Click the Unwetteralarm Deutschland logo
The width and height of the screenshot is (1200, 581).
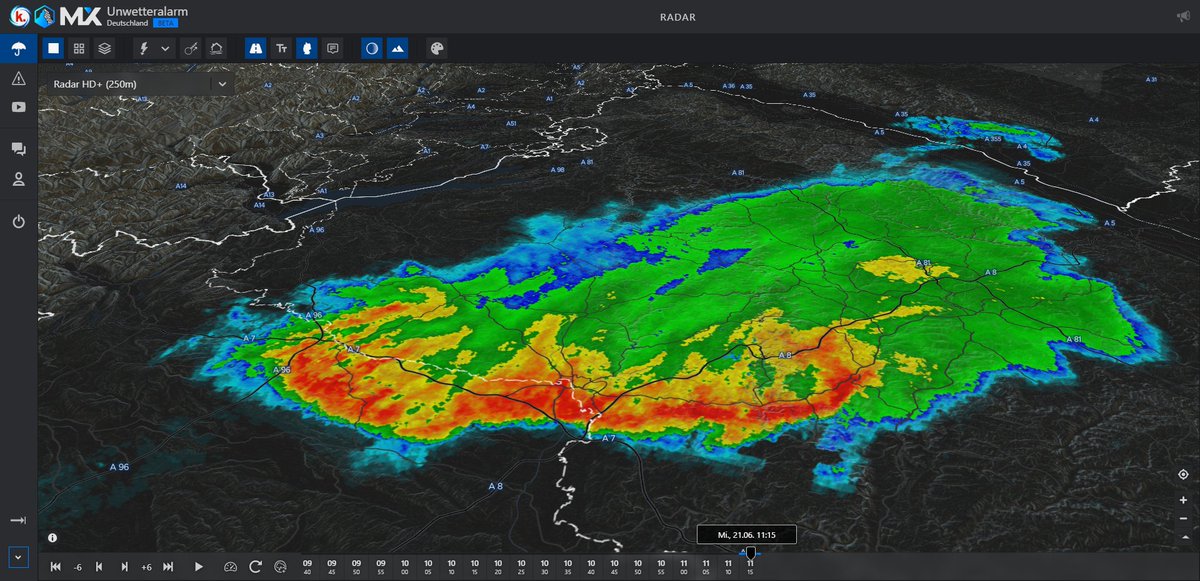pos(101,17)
